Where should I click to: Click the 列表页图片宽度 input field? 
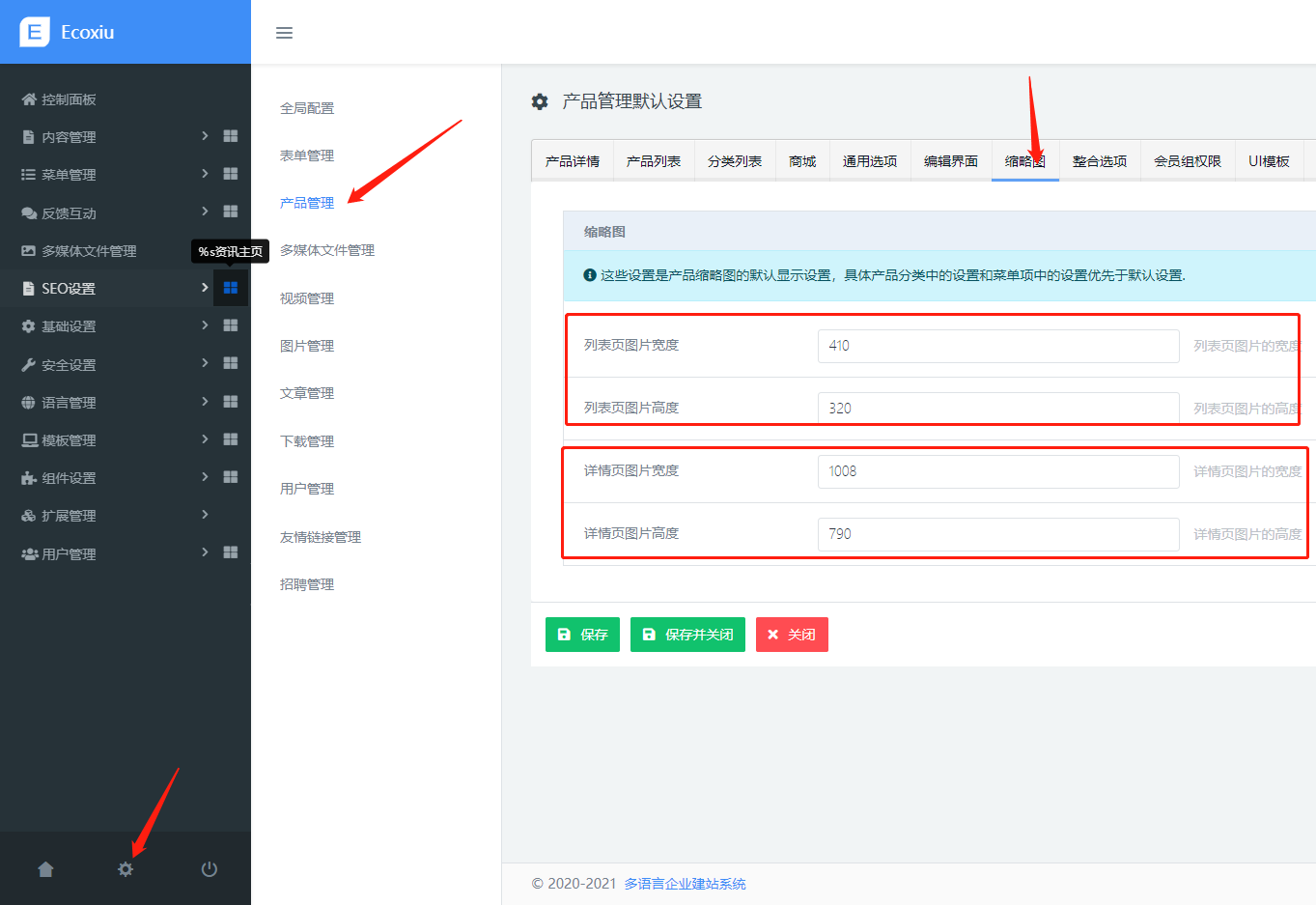click(997, 346)
